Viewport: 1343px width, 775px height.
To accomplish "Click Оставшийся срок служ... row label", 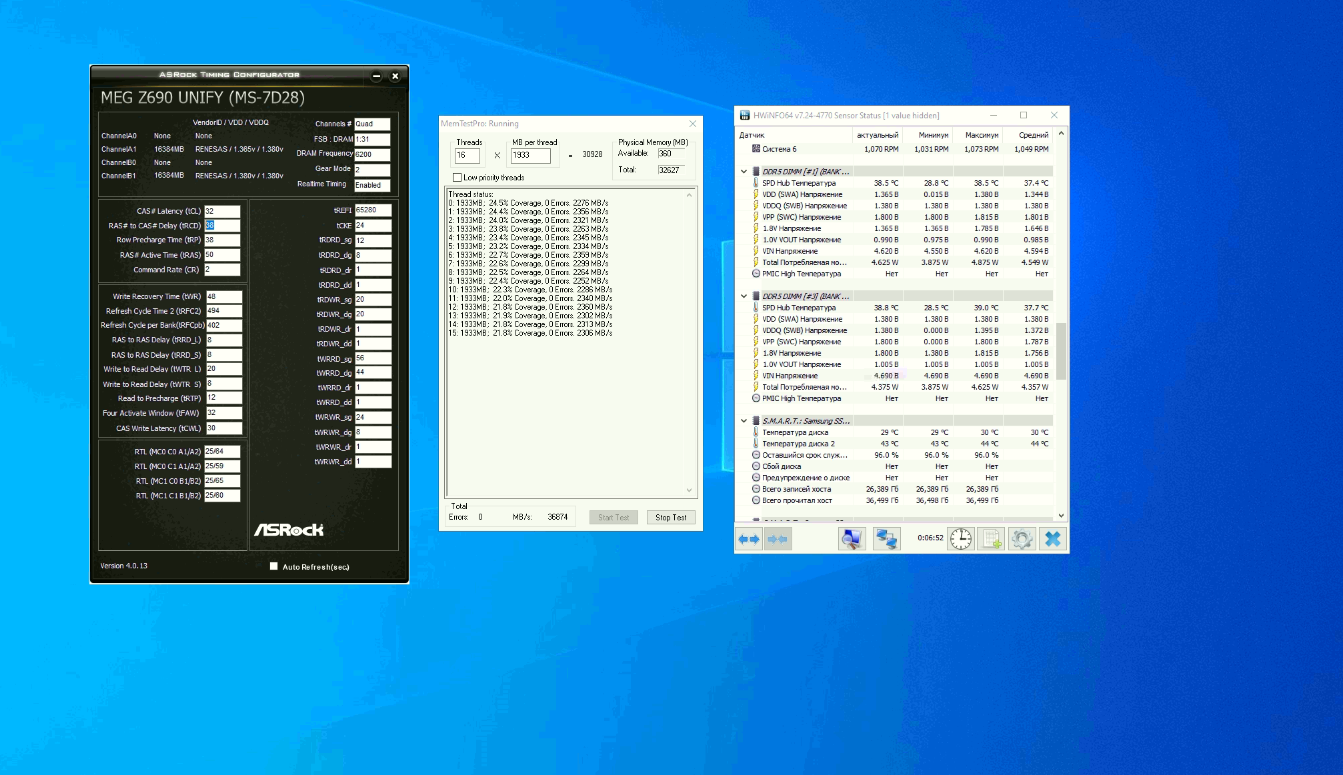I will point(805,455).
